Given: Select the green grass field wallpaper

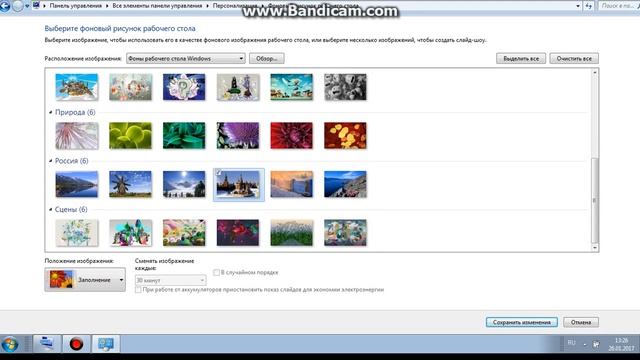Looking at the screenshot, I should 291,233.
